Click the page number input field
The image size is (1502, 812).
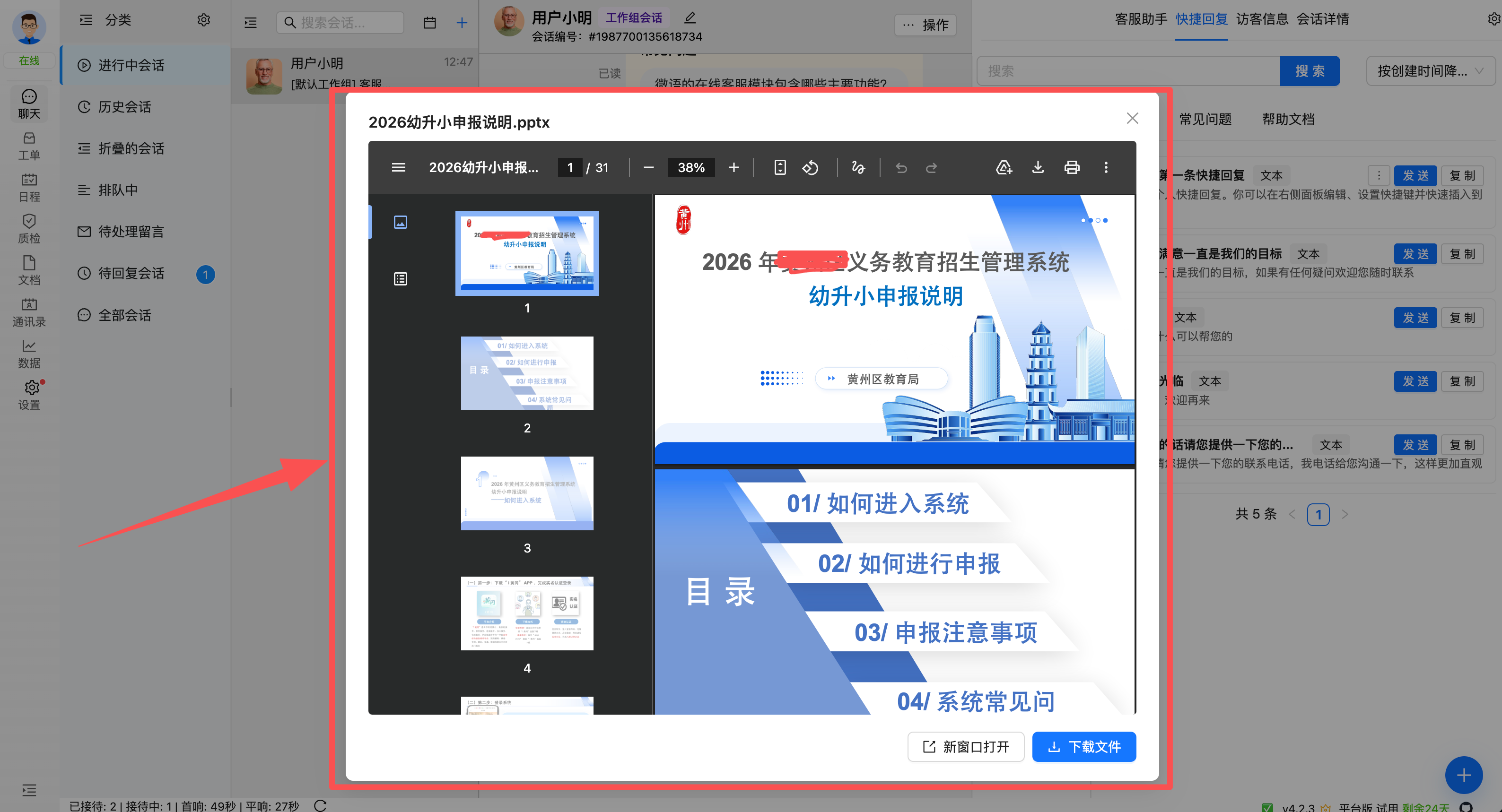(x=570, y=167)
